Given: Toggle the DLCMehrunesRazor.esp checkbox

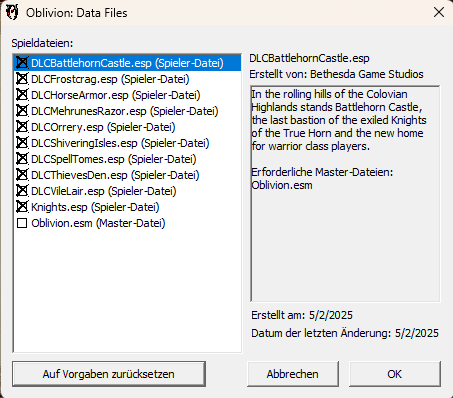Looking at the screenshot, I should pyautogui.click(x=22, y=111).
